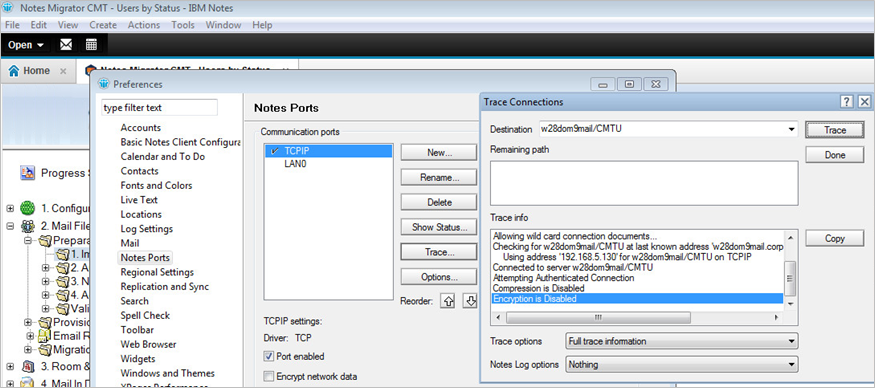Enable Encrypt network data checkbox
The image size is (875, 388).
click(269, 376)
